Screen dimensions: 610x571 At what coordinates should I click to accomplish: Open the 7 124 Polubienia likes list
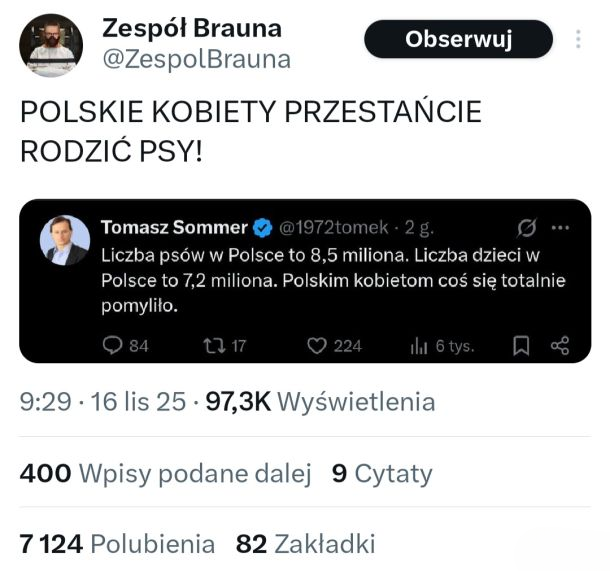(x=117, y=544)
